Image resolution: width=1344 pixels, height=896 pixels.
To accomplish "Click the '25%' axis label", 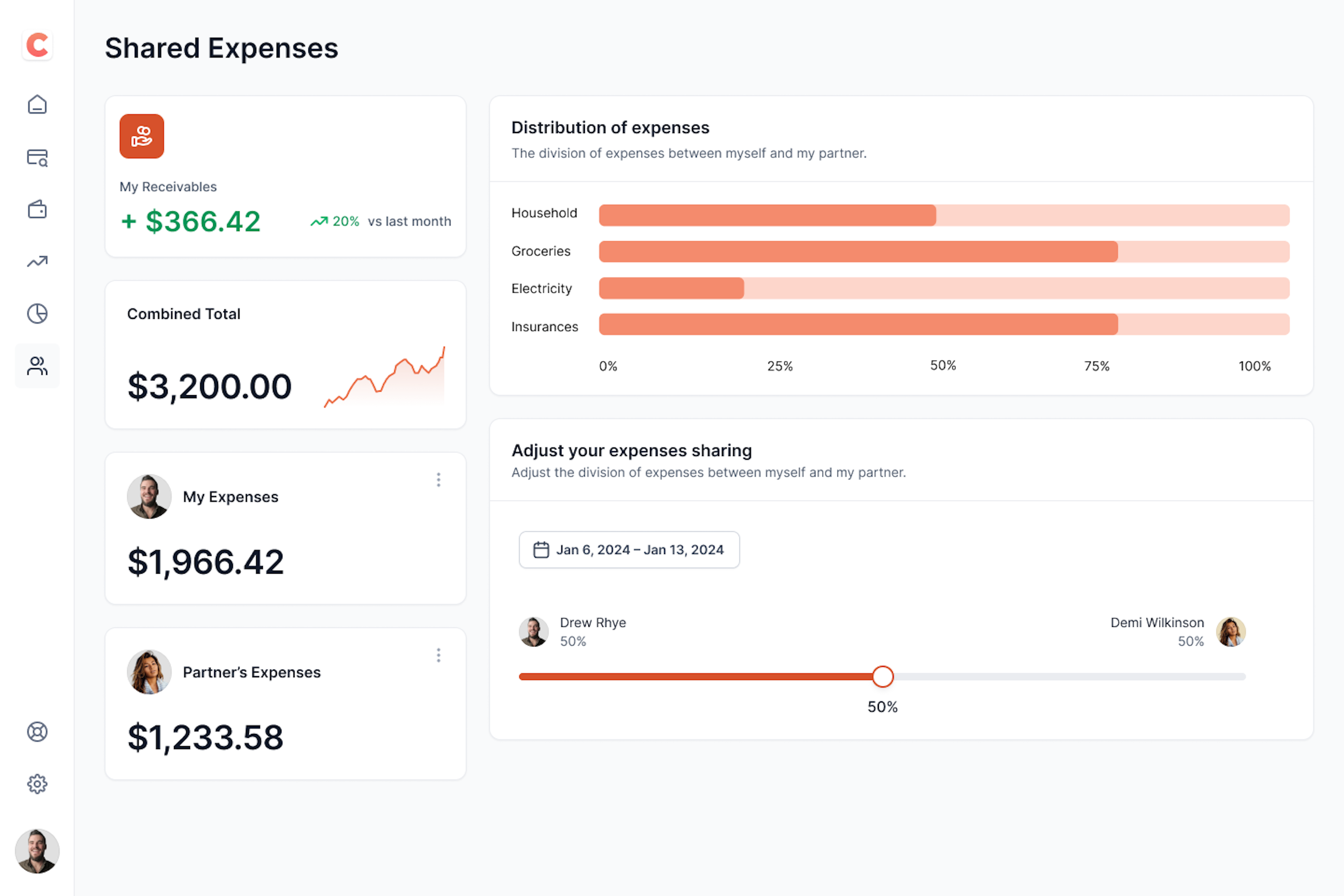I will click(779, 366).
